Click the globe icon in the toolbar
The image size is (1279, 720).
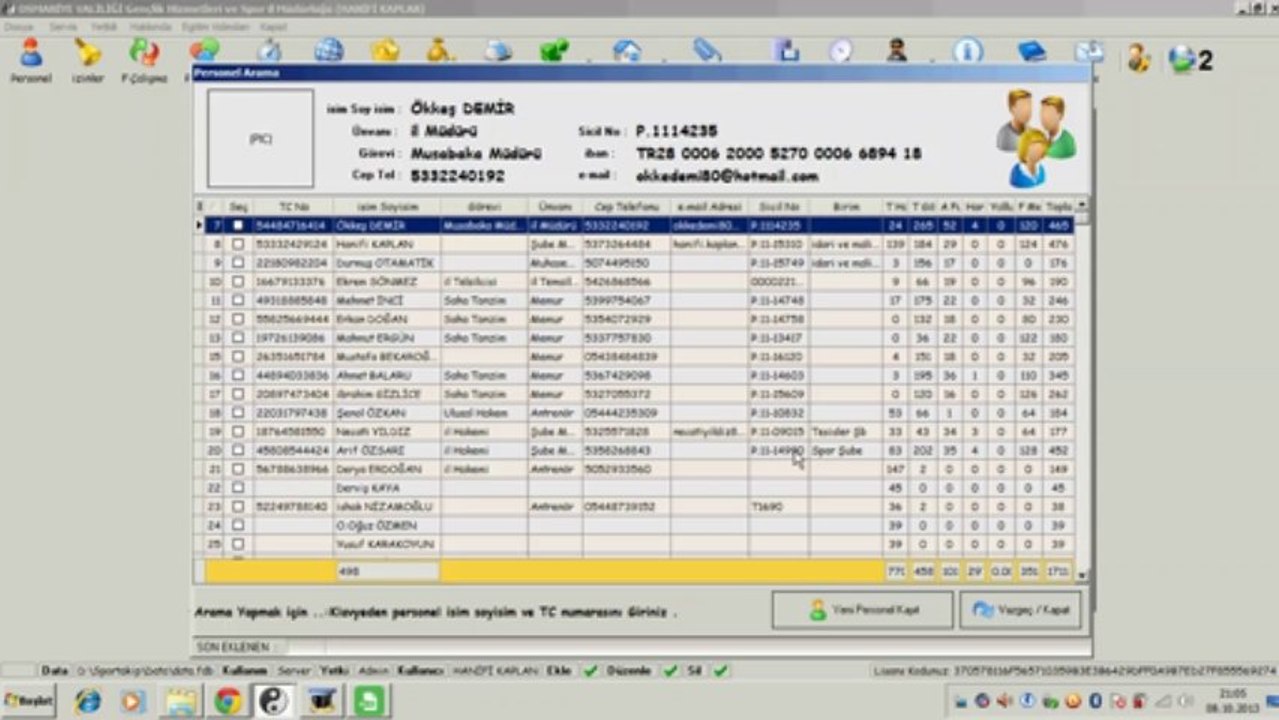[329, 50]
